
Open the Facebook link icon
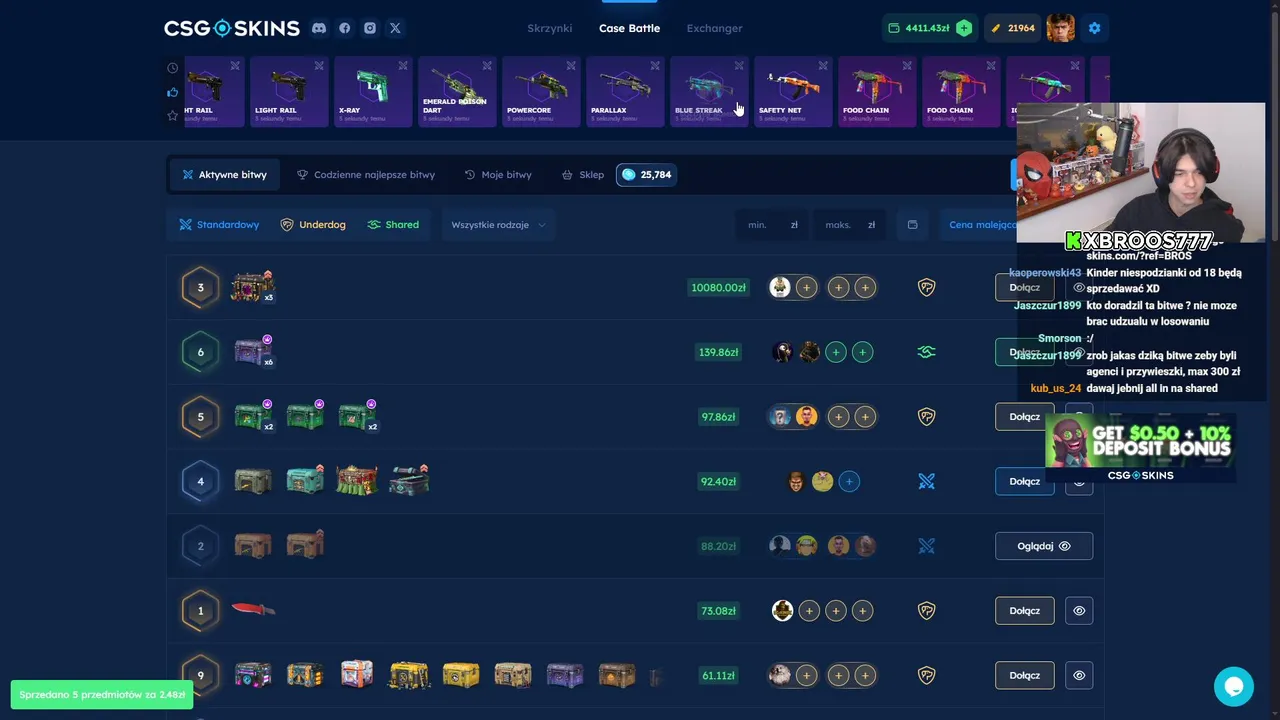click(x=345, y=28)
